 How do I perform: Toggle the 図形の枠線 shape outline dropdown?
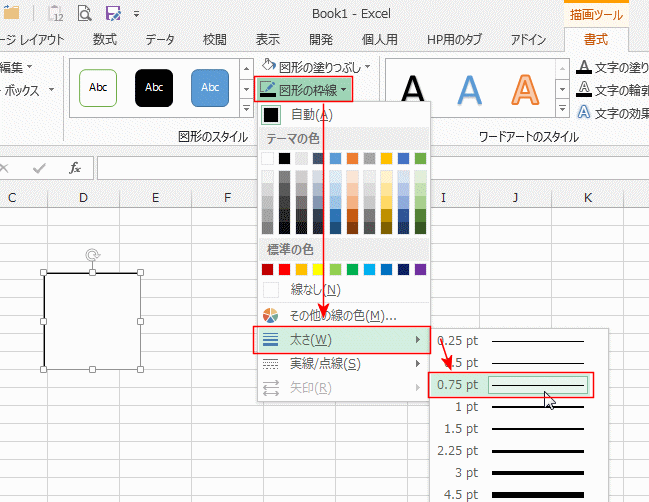[x=305, y=90]
